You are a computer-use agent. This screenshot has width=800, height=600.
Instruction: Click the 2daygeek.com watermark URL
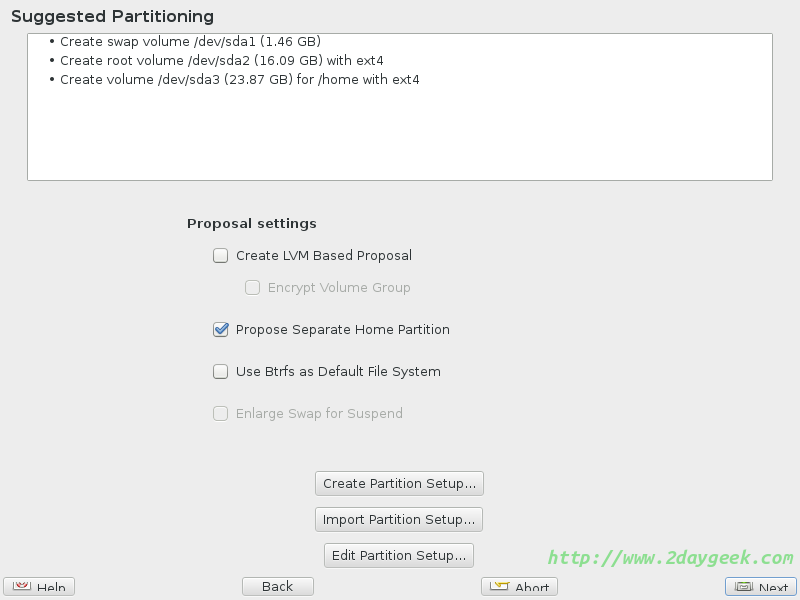click(670, 558)
